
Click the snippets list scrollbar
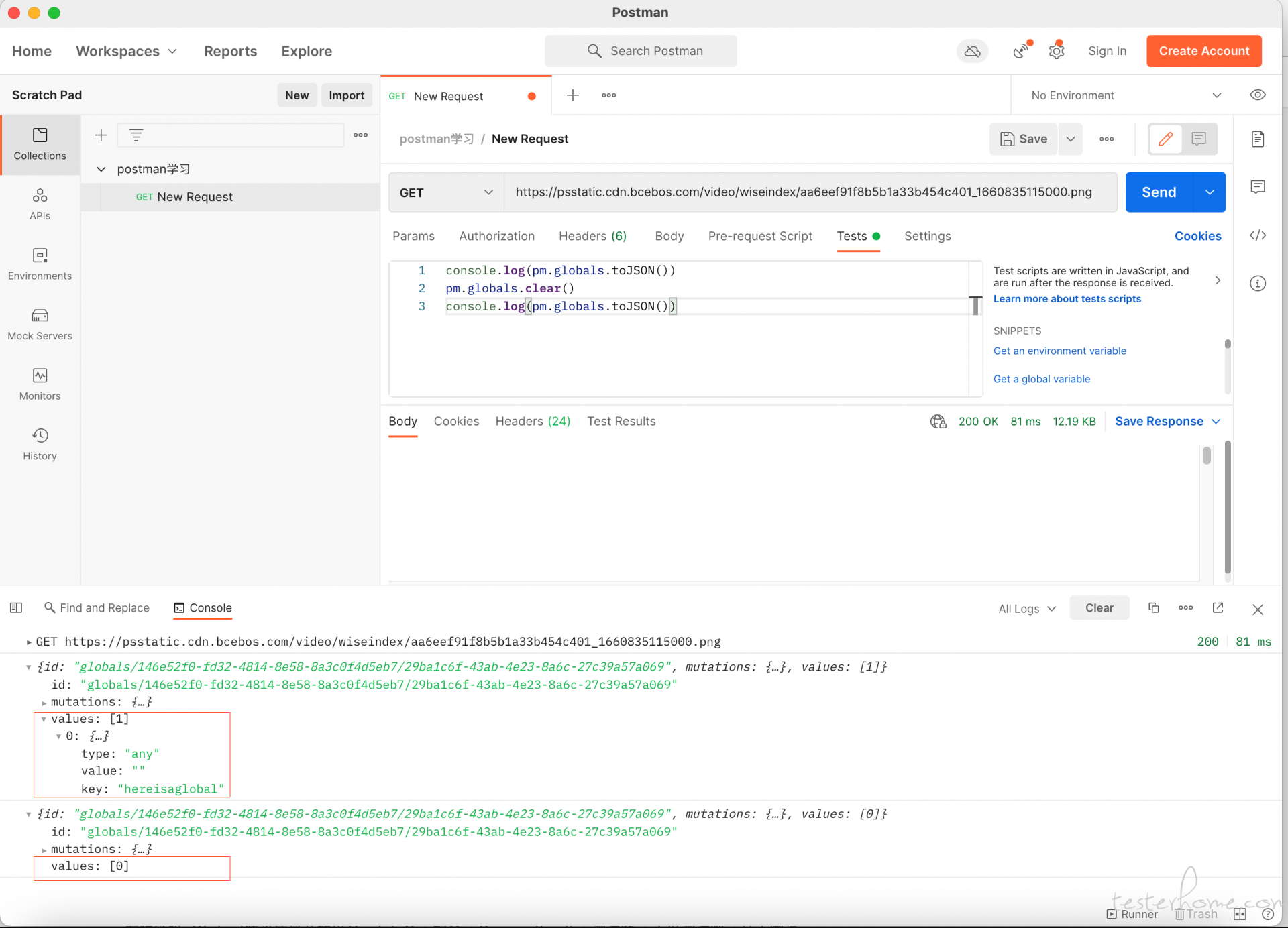point(1228,345)
